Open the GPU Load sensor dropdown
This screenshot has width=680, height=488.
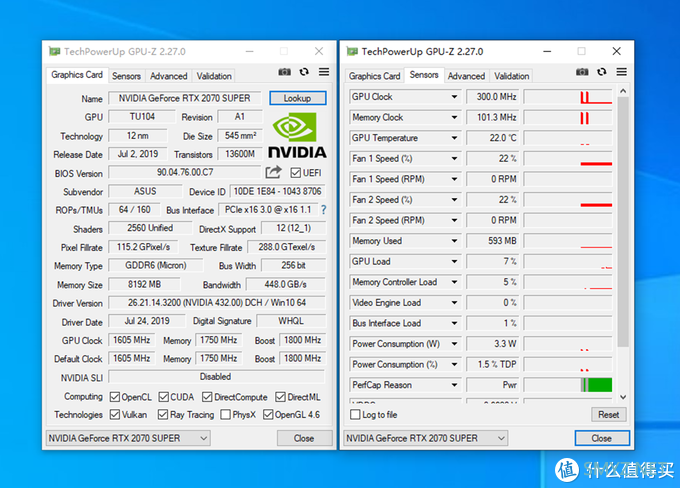tap(454, 262)
